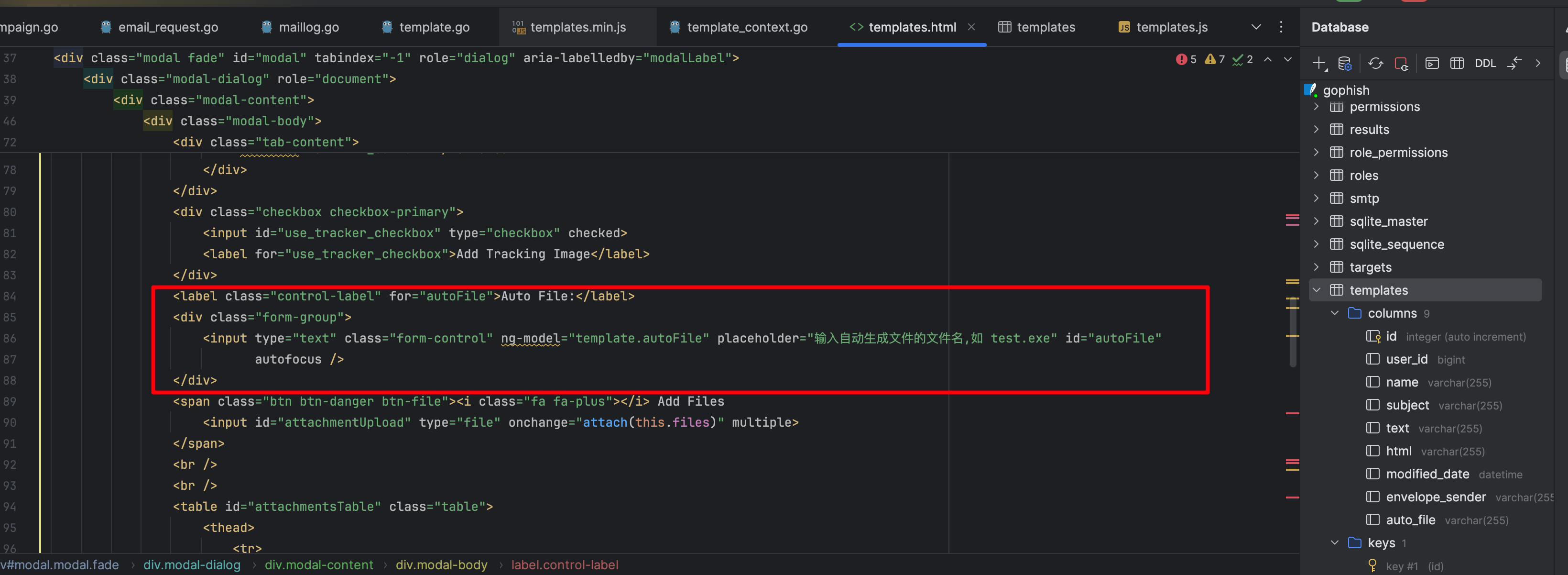Expand the sqlite_sequence table node
1568x575 pixels.
click(1316, 244)
